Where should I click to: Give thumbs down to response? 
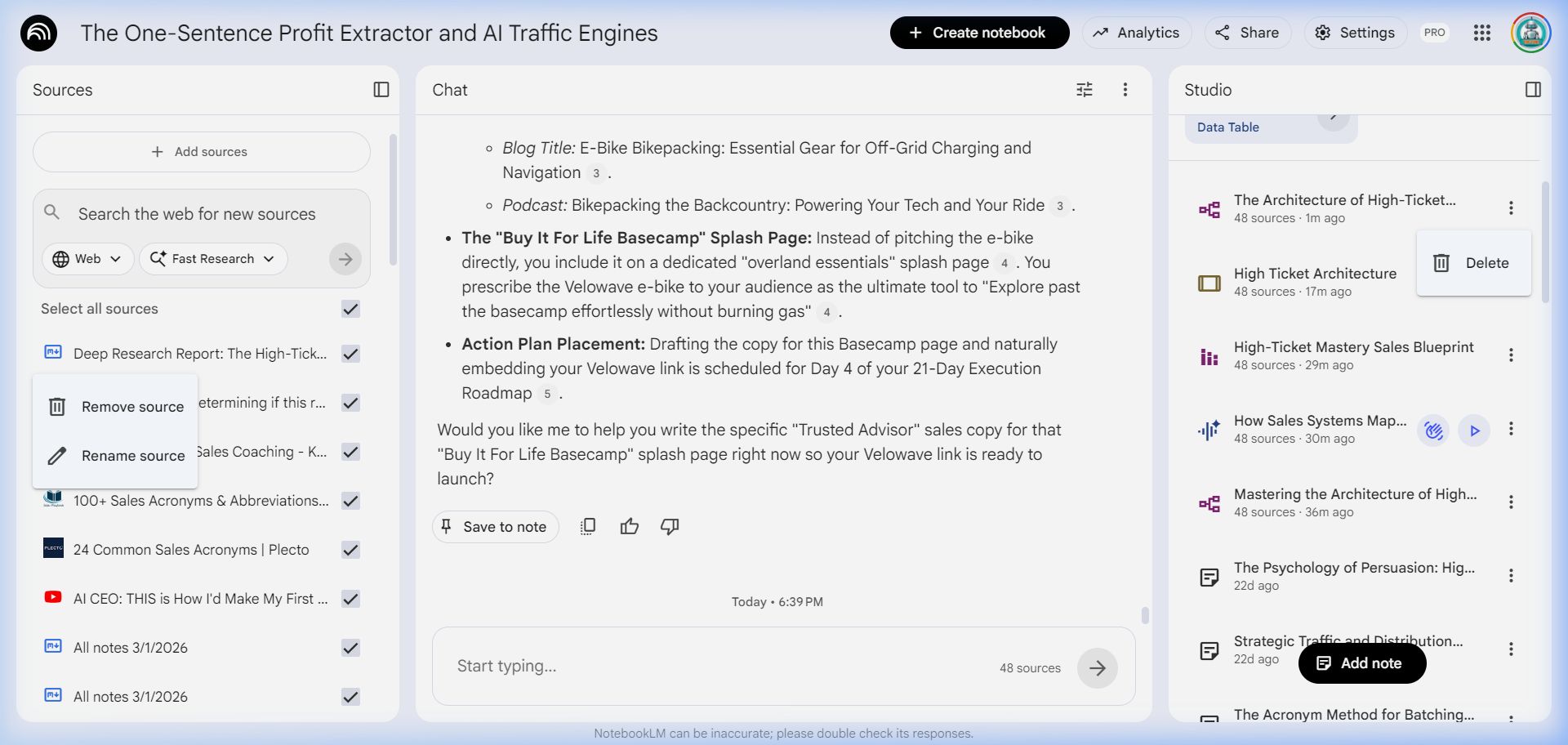click(x=670, y=527)
